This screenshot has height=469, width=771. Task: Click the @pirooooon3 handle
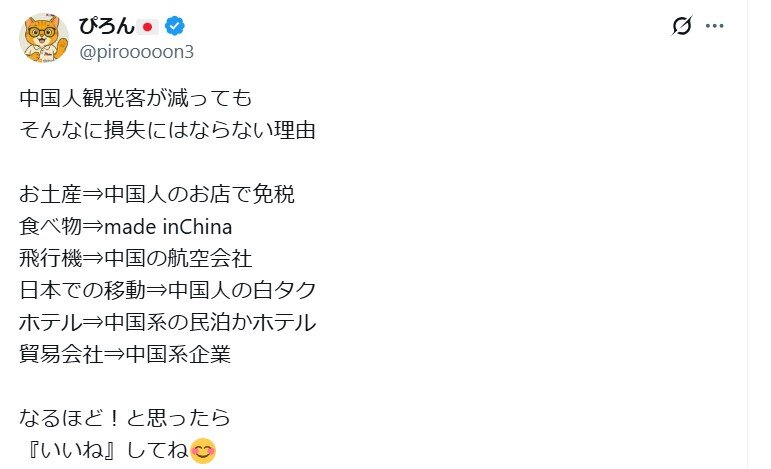click(x=137, y=51)
